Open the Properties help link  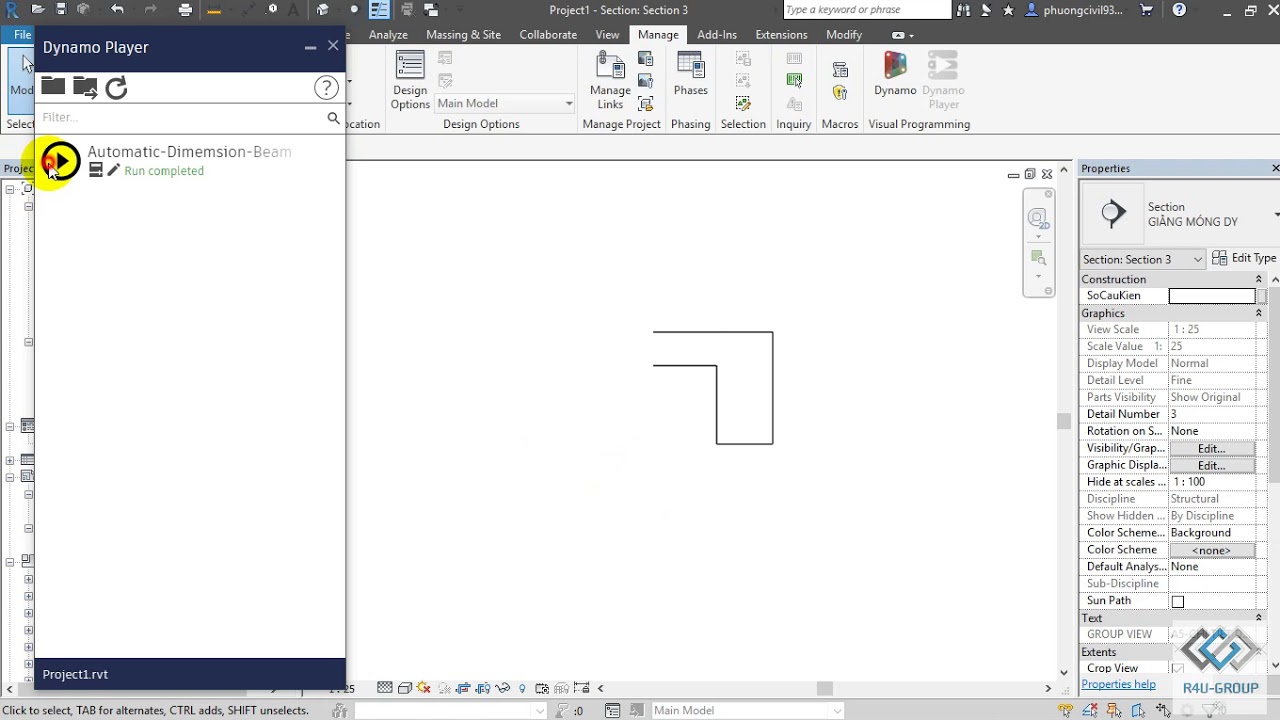pyautogui.click(x=1118, y=685)
